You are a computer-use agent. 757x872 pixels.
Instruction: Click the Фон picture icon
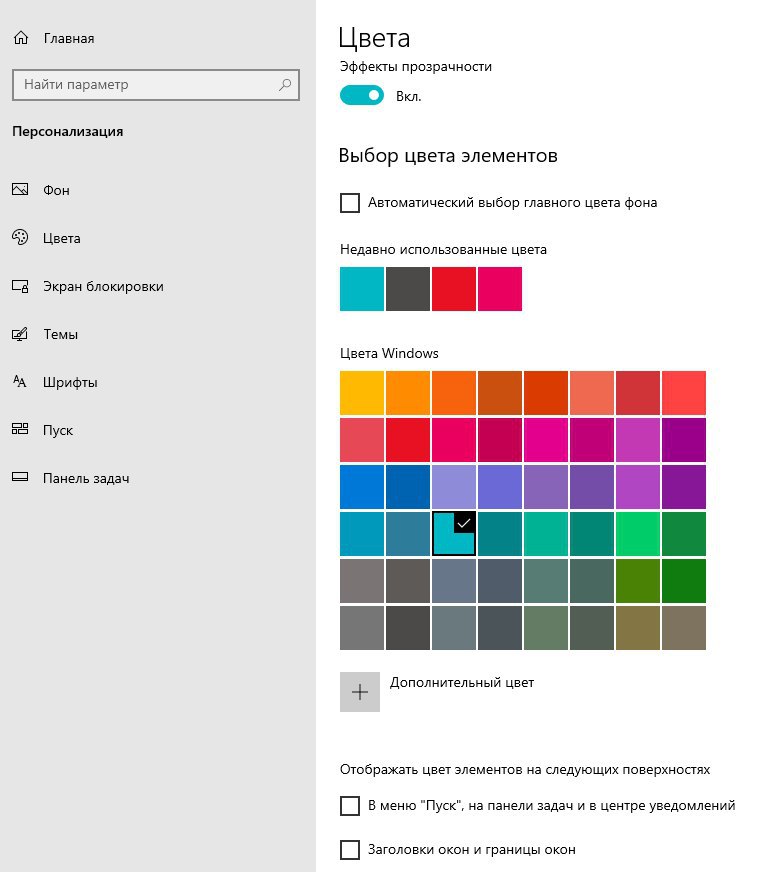(x=20, y=190)
